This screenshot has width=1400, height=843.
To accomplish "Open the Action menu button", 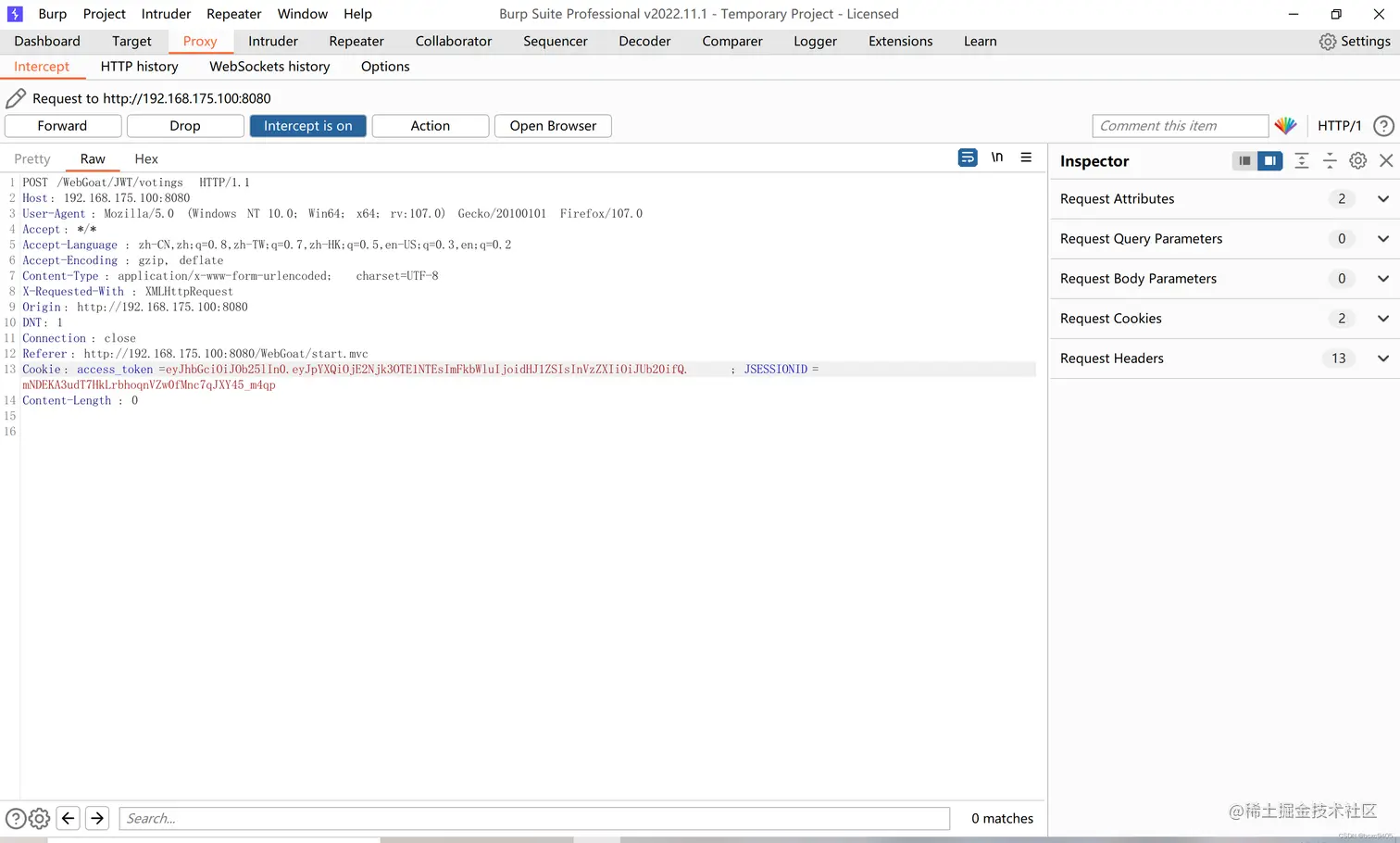I will pos(431,126).
